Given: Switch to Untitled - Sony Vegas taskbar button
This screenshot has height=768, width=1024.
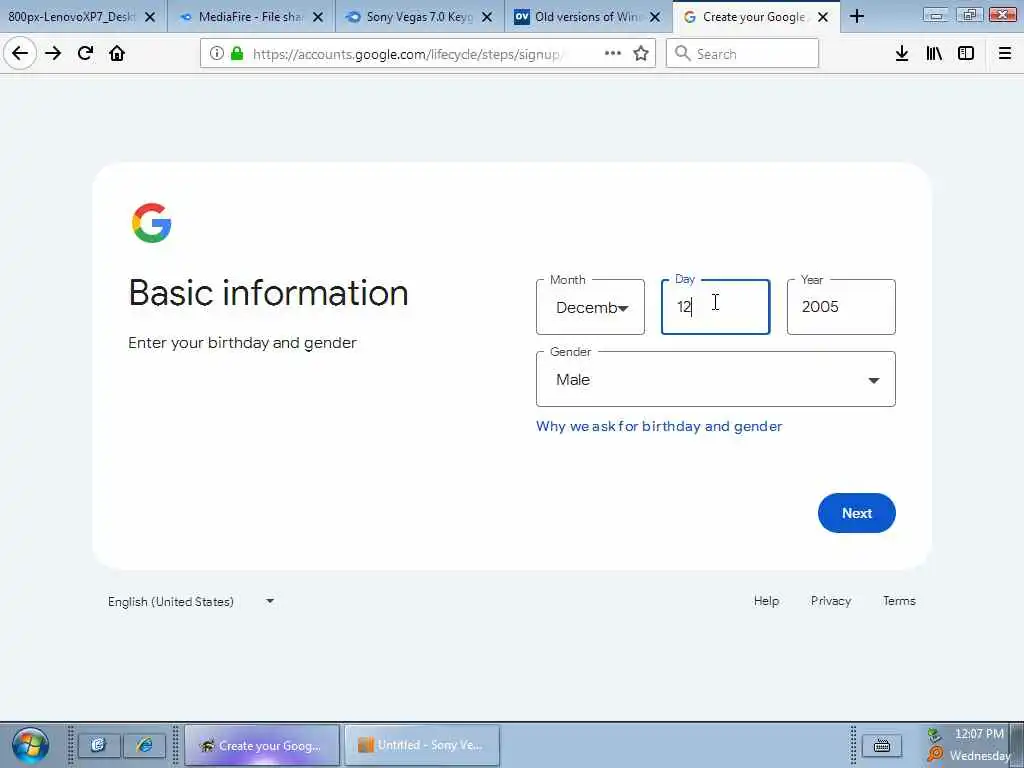Looking at the screenshot, I should (x=422, y=745).
